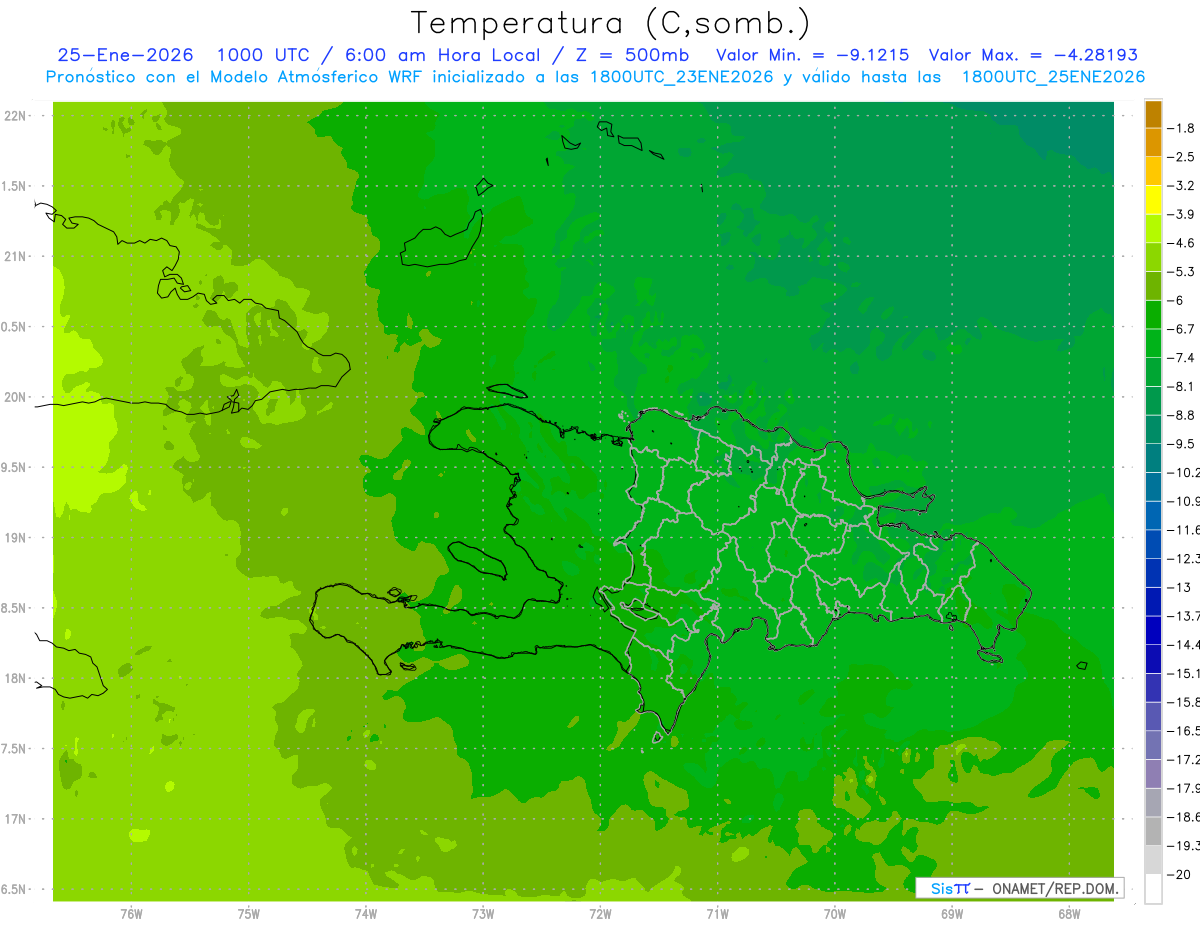Click the '68W' longitude label

click(x=1069, y=913)
